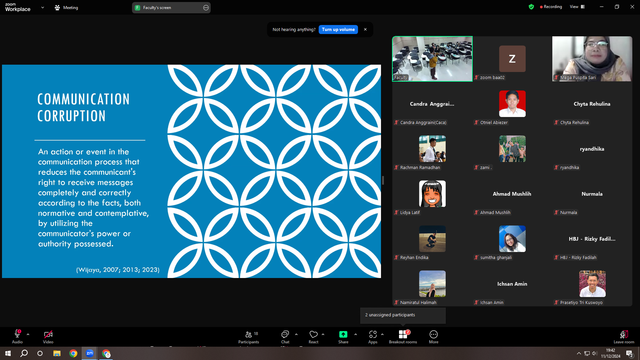Open the More options menu
Viewport: 640px width, 360px height.
tap(433, 336)
